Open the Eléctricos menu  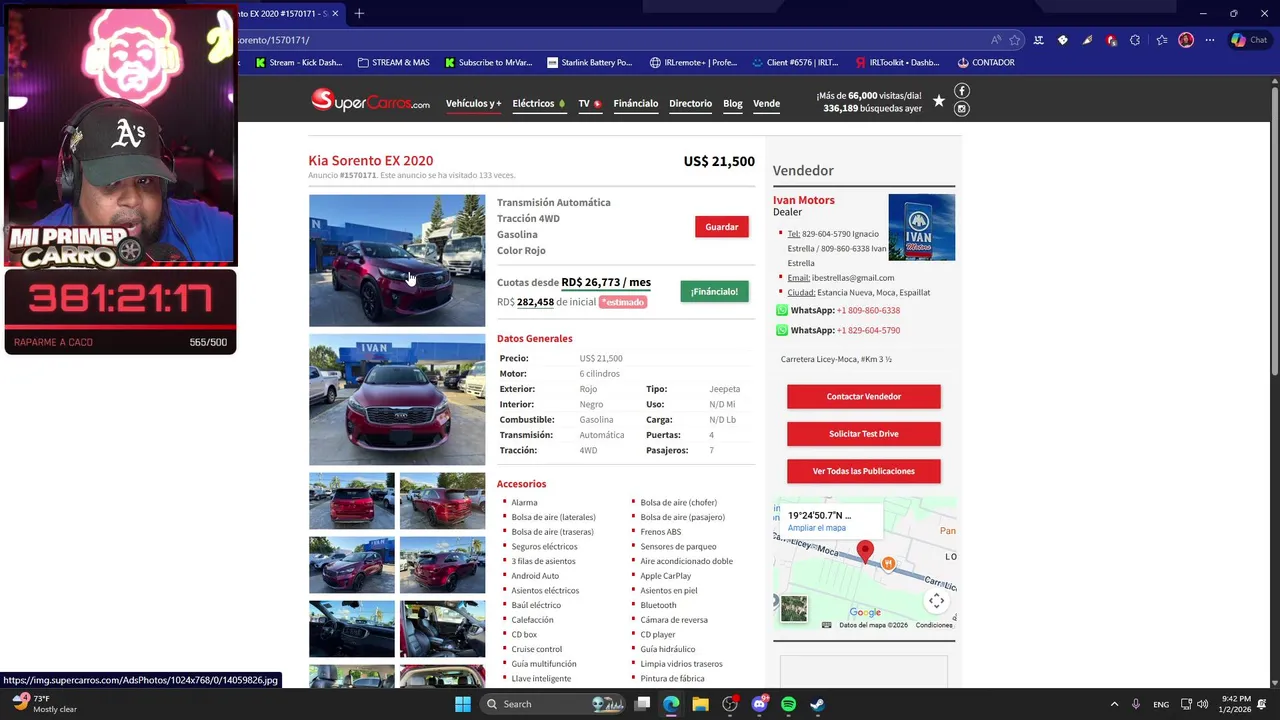539,103
